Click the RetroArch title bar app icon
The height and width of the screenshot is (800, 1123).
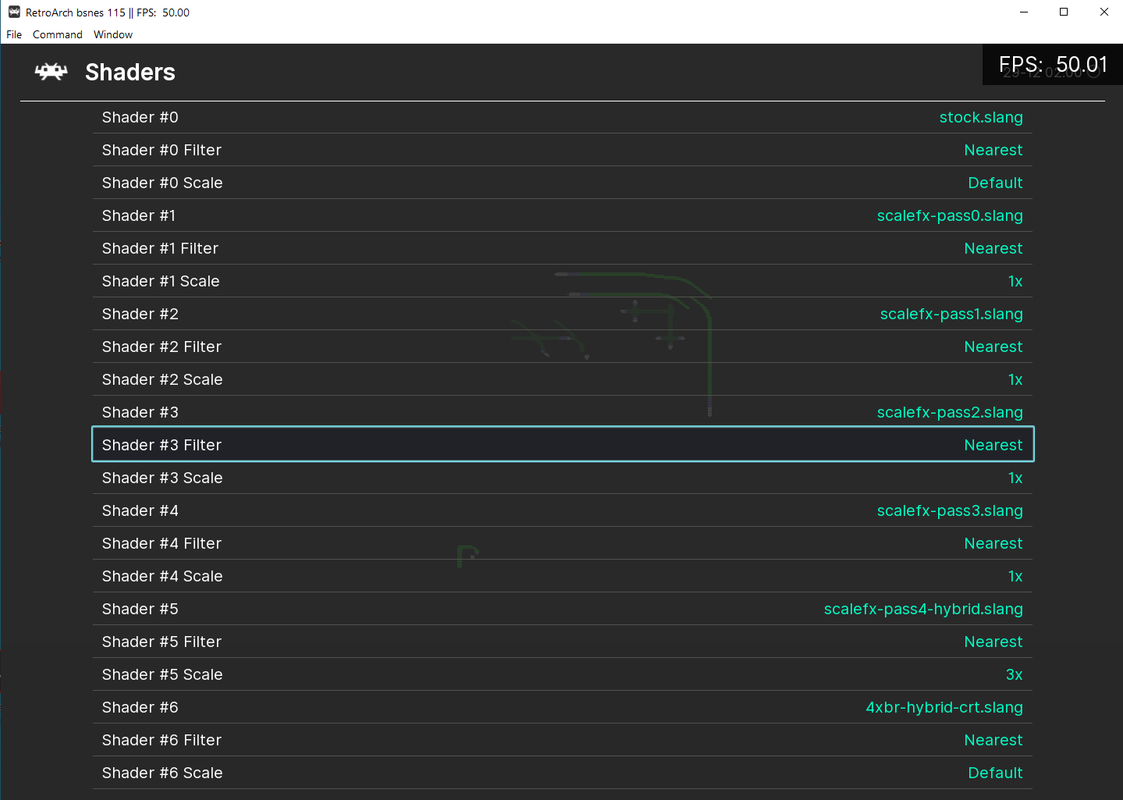tap(14, 12)
